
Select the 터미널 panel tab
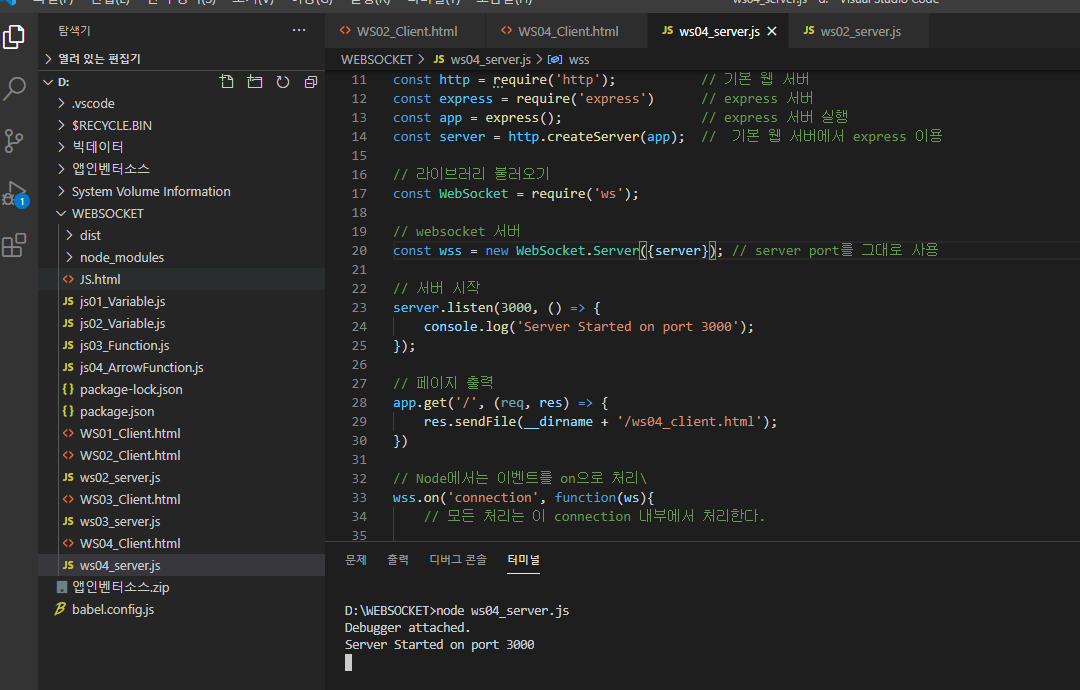[x=523, y=560]
